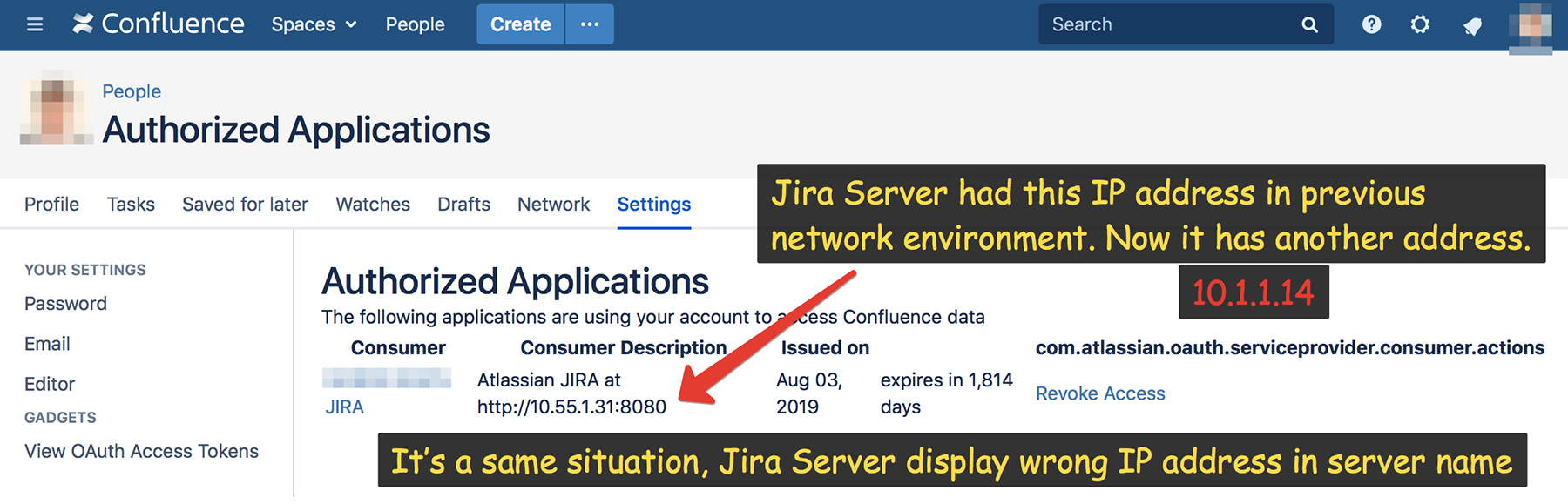Click the Consumer Description column header
This screenshot has width=1568, height=504.
(x=624, y=347)
